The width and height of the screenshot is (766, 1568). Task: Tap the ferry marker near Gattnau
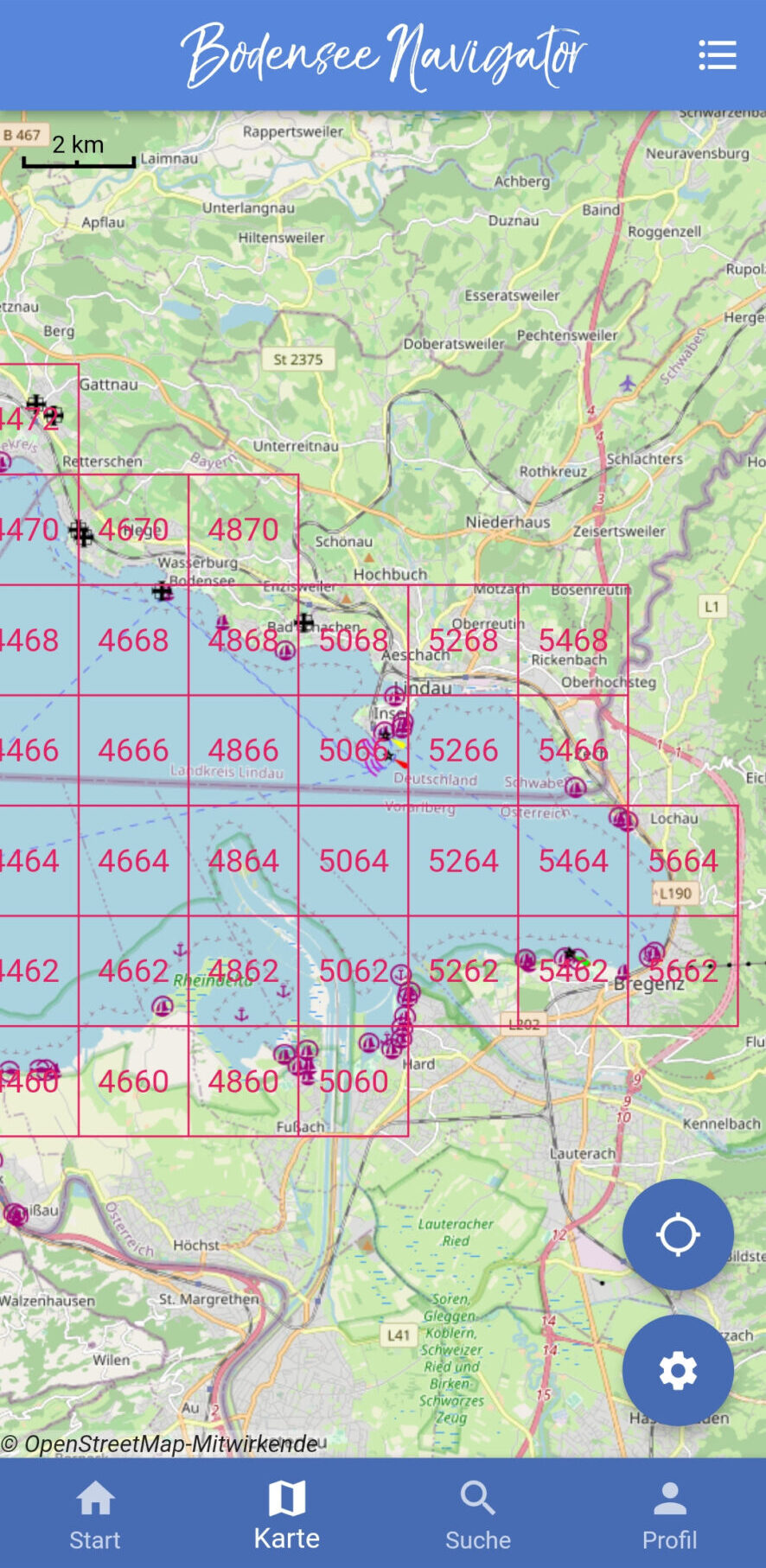pos(36,404)
